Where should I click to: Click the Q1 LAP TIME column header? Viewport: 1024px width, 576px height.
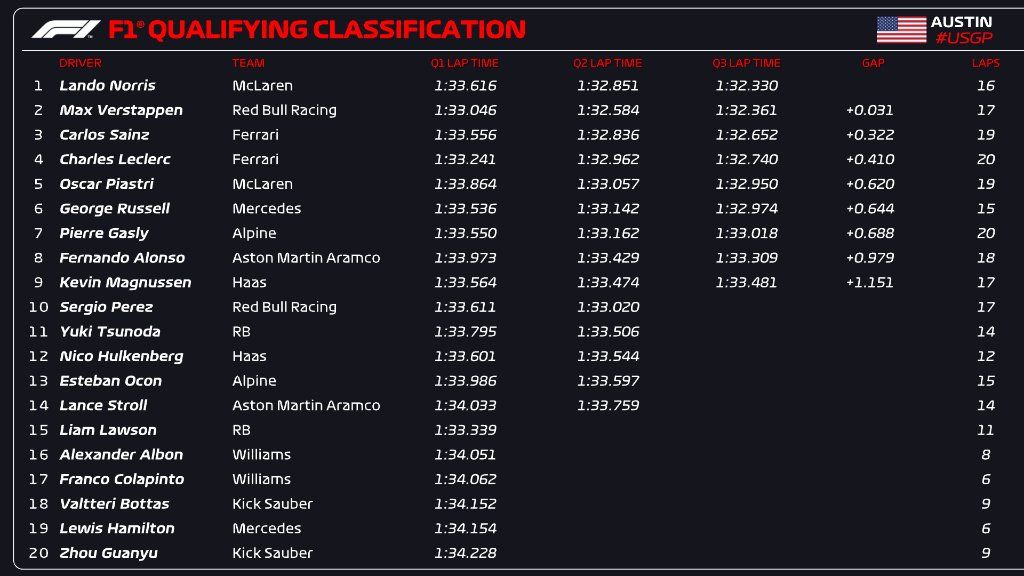pos(465,63)
